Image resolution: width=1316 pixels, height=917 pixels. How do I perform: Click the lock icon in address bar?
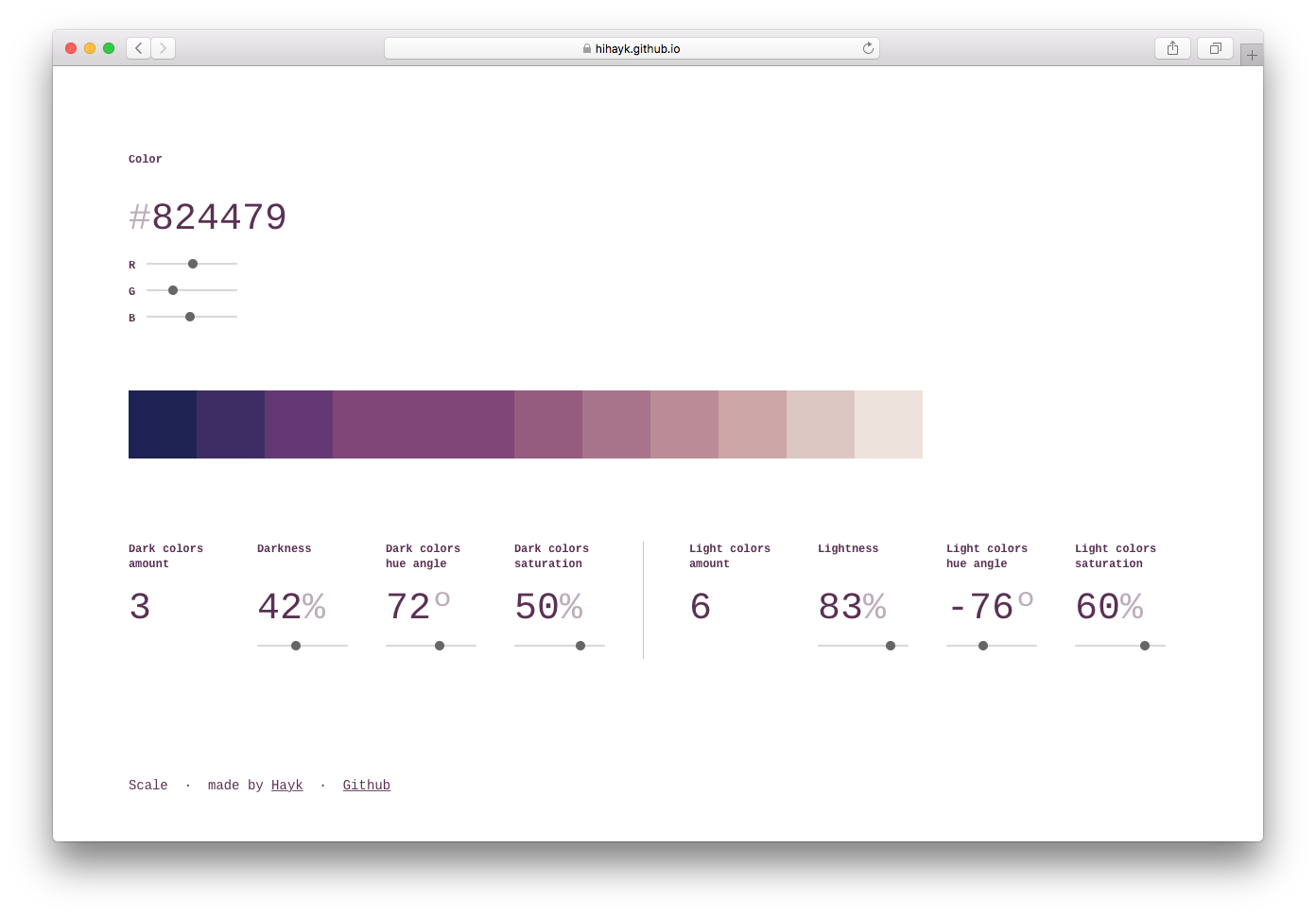click(587, 48)
